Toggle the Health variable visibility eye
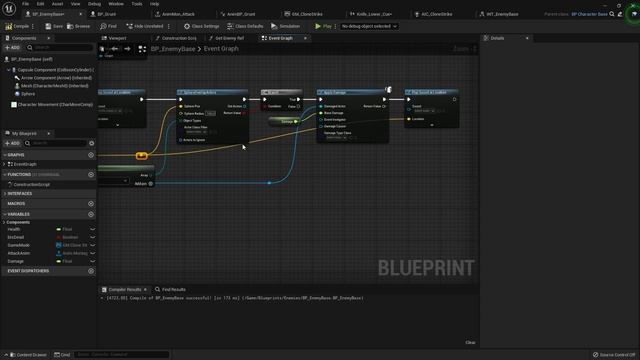This screenshot has width=640, height=360. pos(93,229)
